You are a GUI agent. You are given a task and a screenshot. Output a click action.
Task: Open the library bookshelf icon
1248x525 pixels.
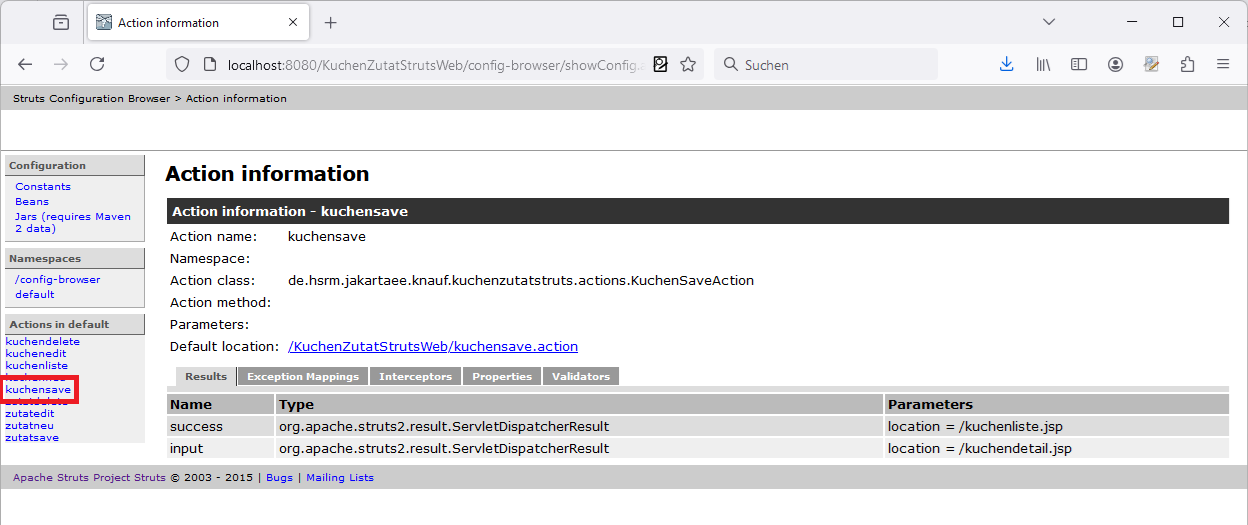(x=1043, y=64)
